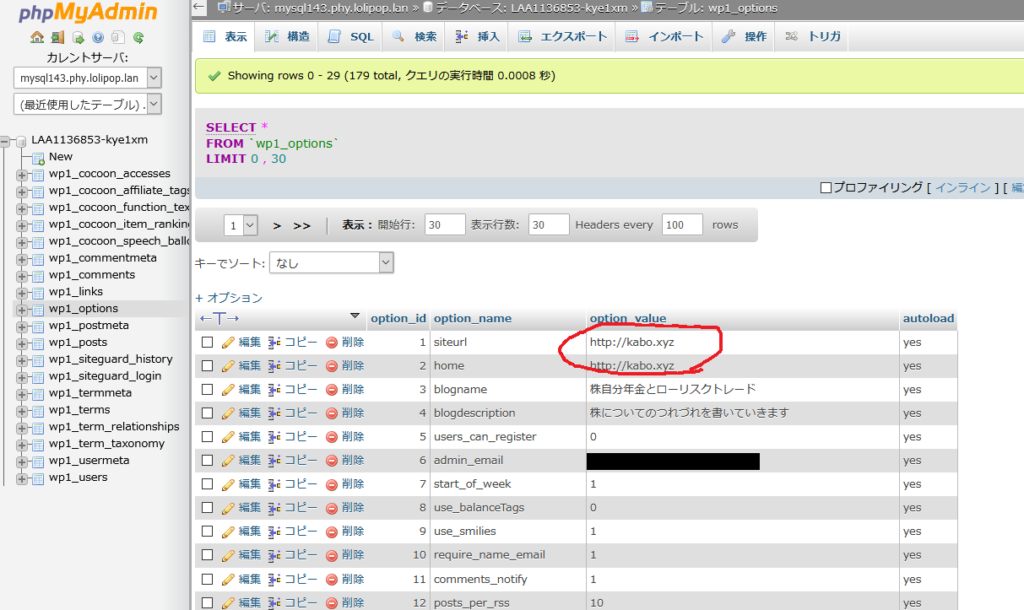Expand the wp1_comments table tree node
Screen dimensions: 1024x610
(x=22, y=275)
